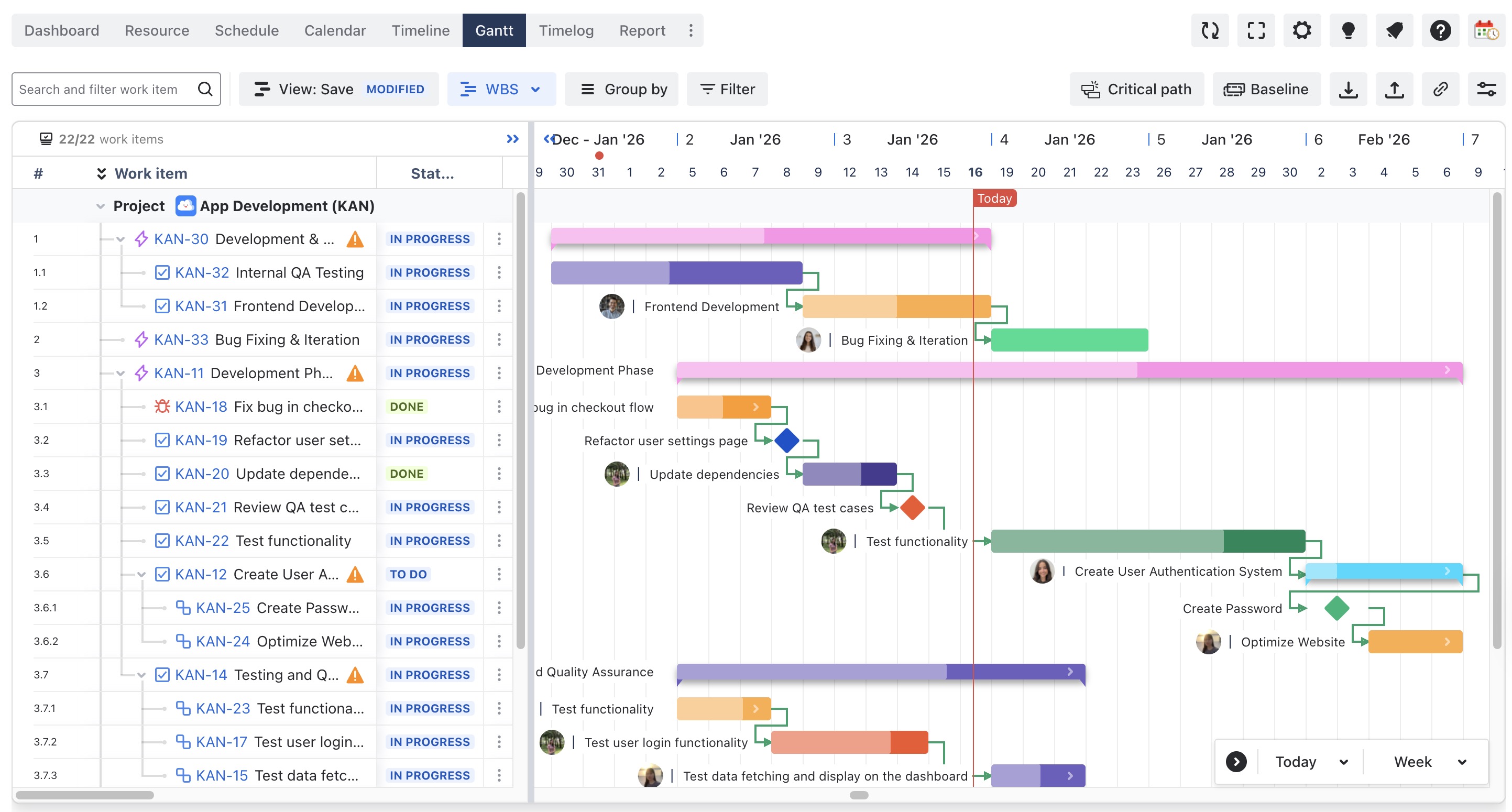
Task: Toggle the Baseline display
Action: coord(1266,89)
